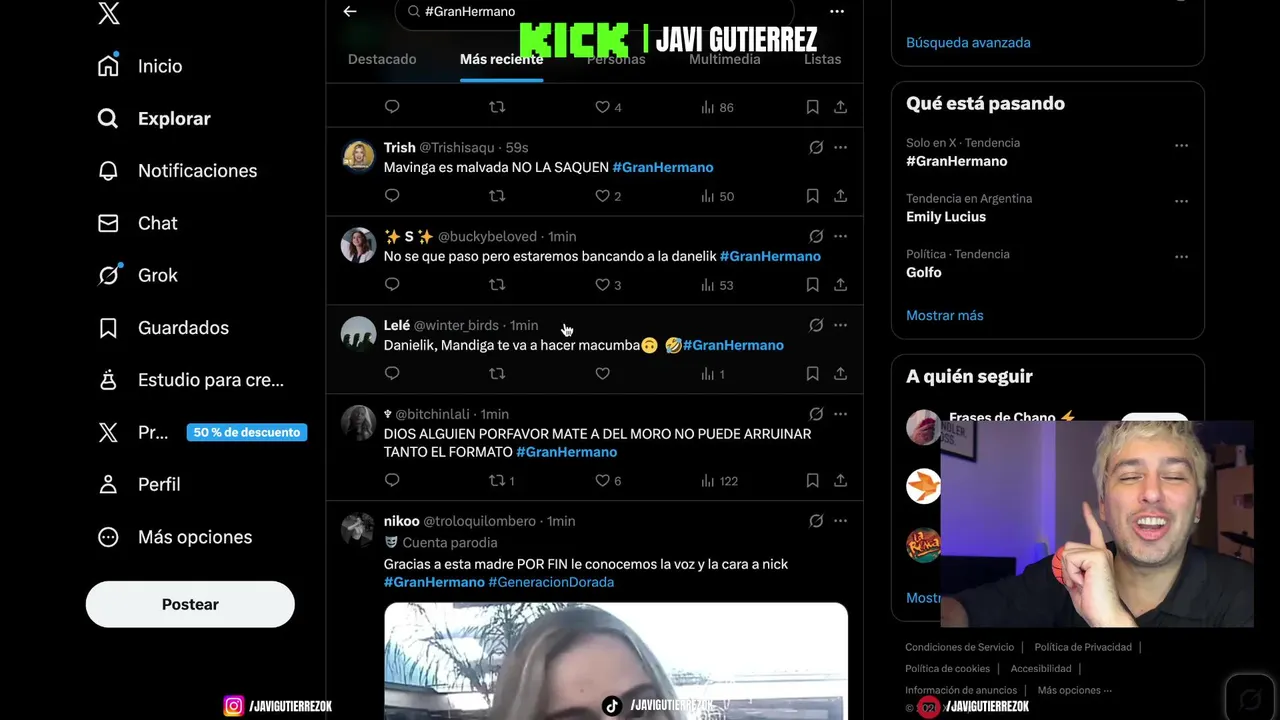Share Lelé's tweet
Viewport: 1280px width, 720px height.
(840, 374)
